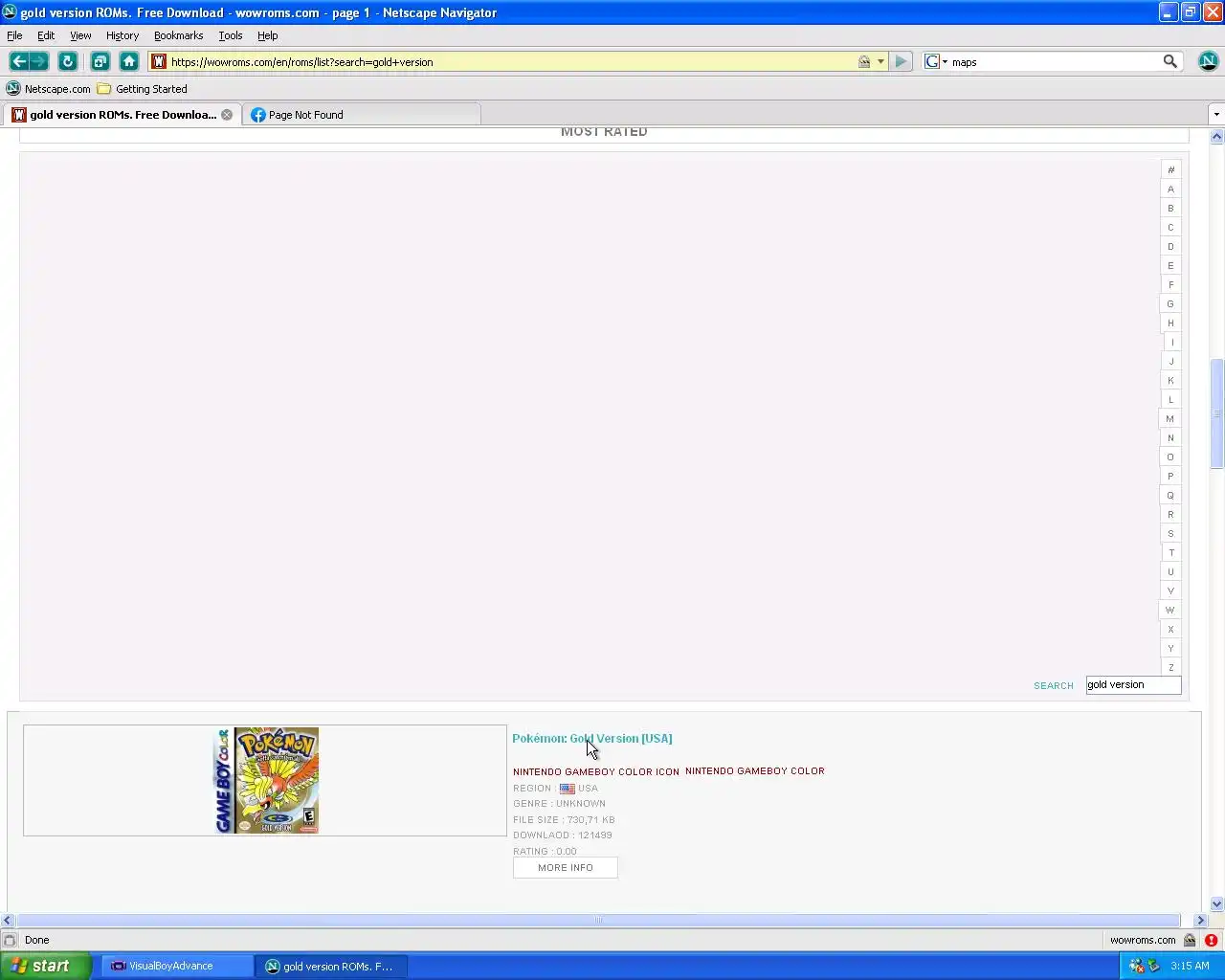Click the red alert icon in status bar

coord(1211,940)
